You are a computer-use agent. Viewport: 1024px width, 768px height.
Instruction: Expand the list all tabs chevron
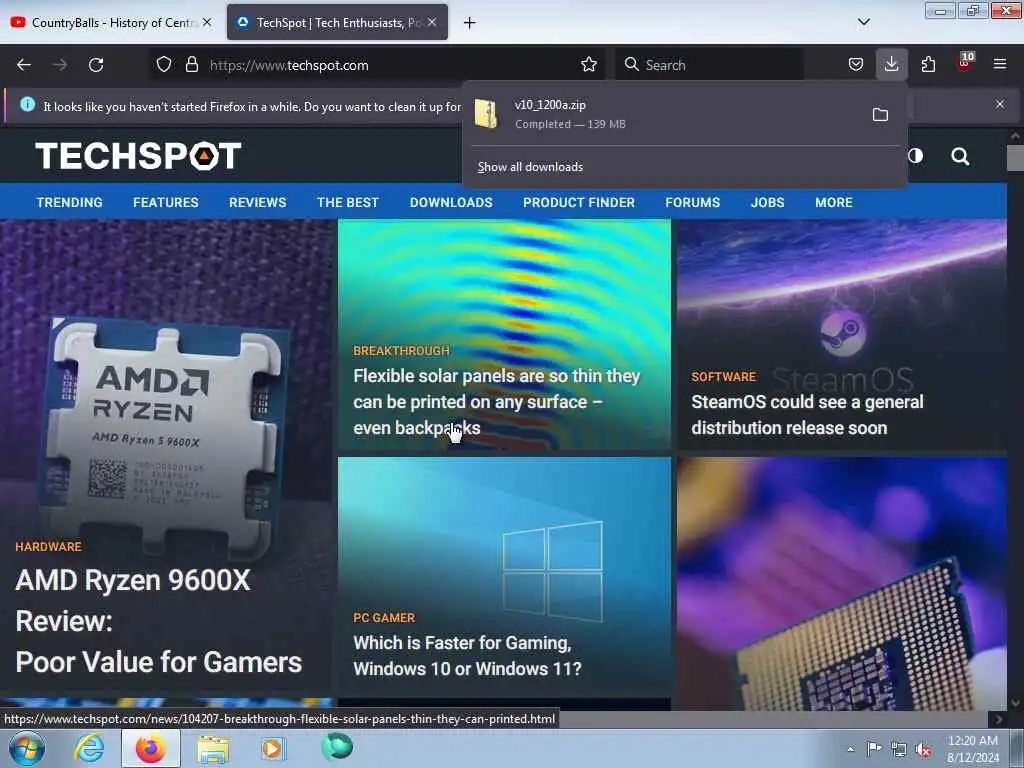point(863,22)
